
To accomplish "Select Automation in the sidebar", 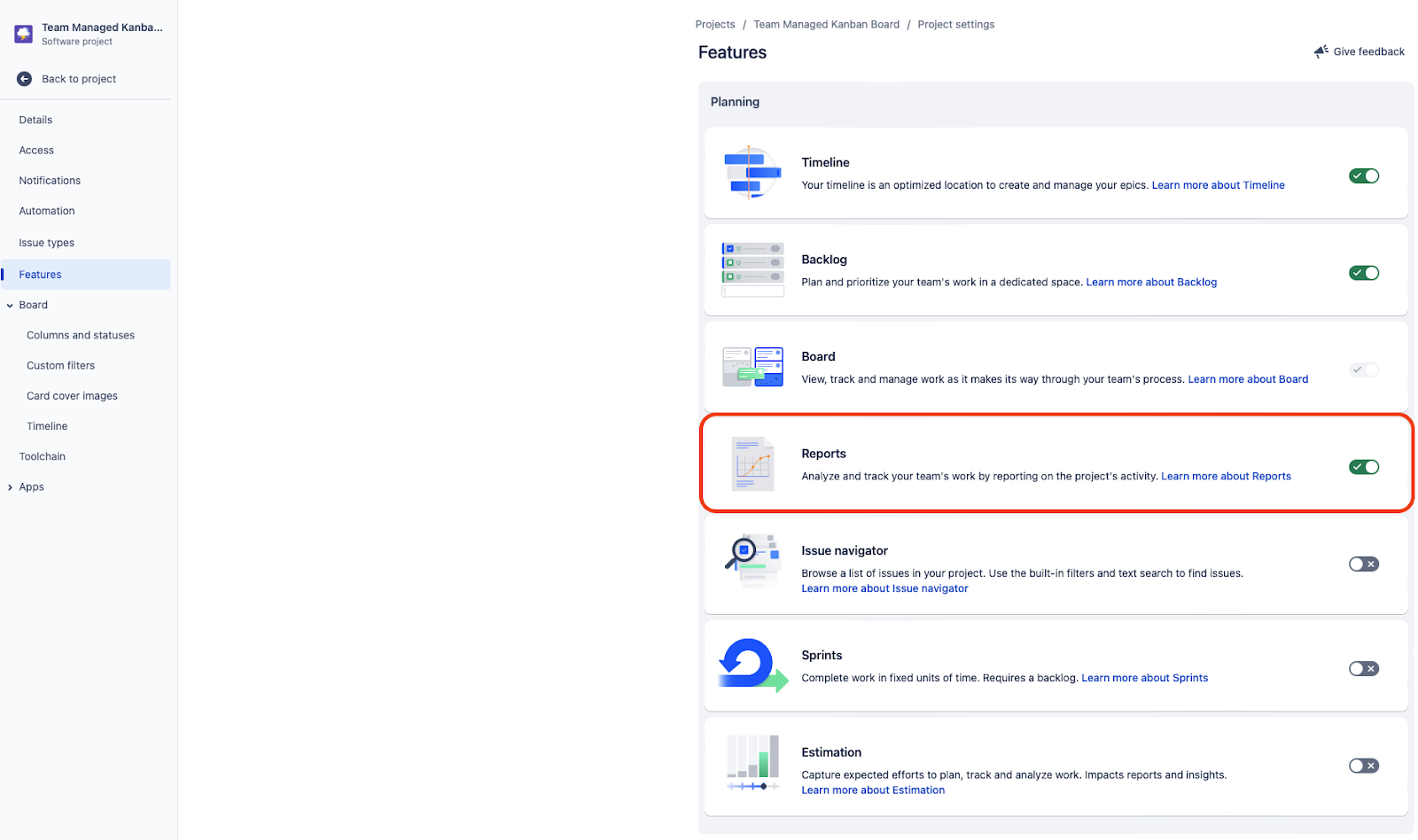I will tap(47, 211).
